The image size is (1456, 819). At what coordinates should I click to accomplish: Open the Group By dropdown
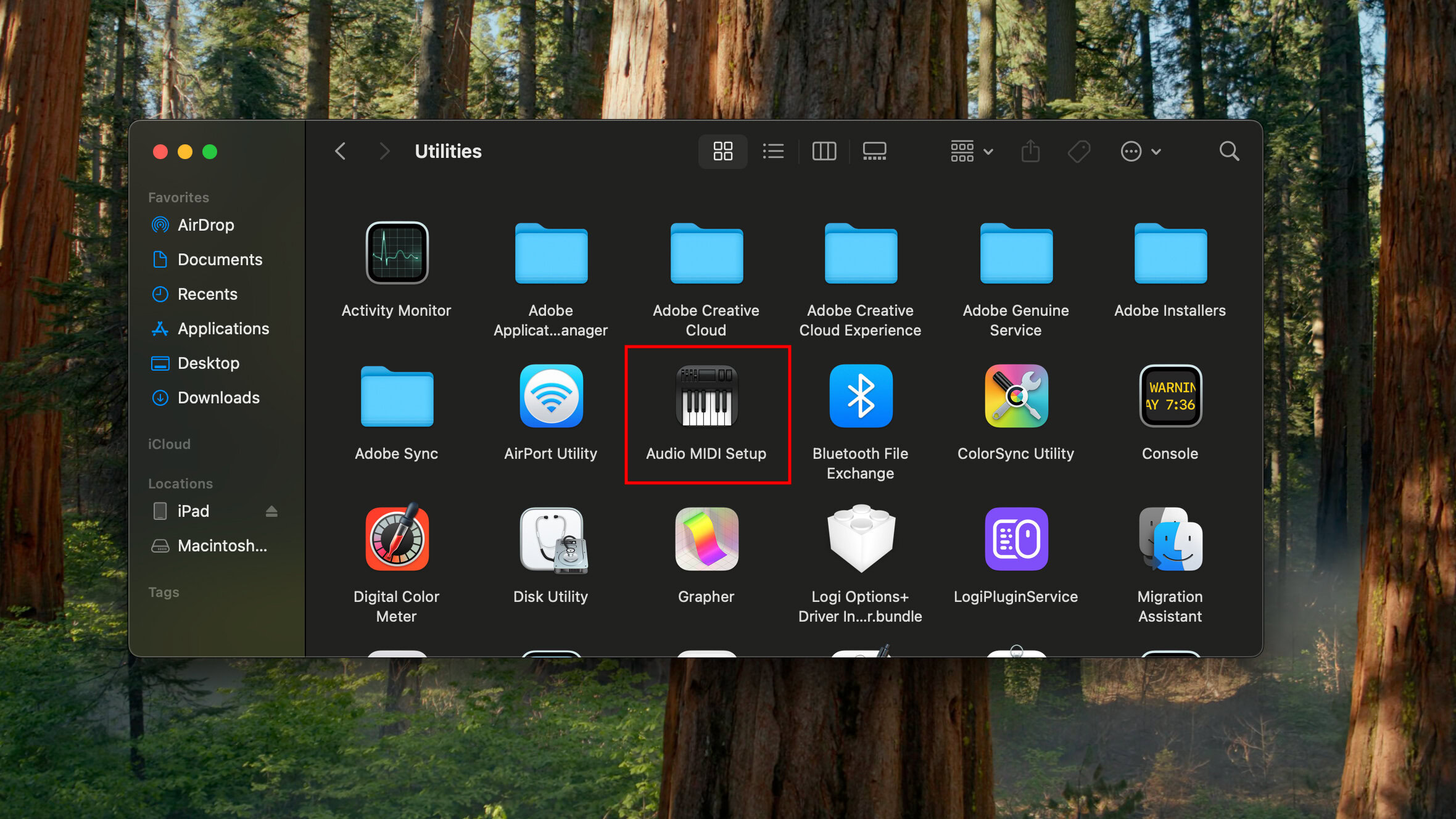coord(971,151)
